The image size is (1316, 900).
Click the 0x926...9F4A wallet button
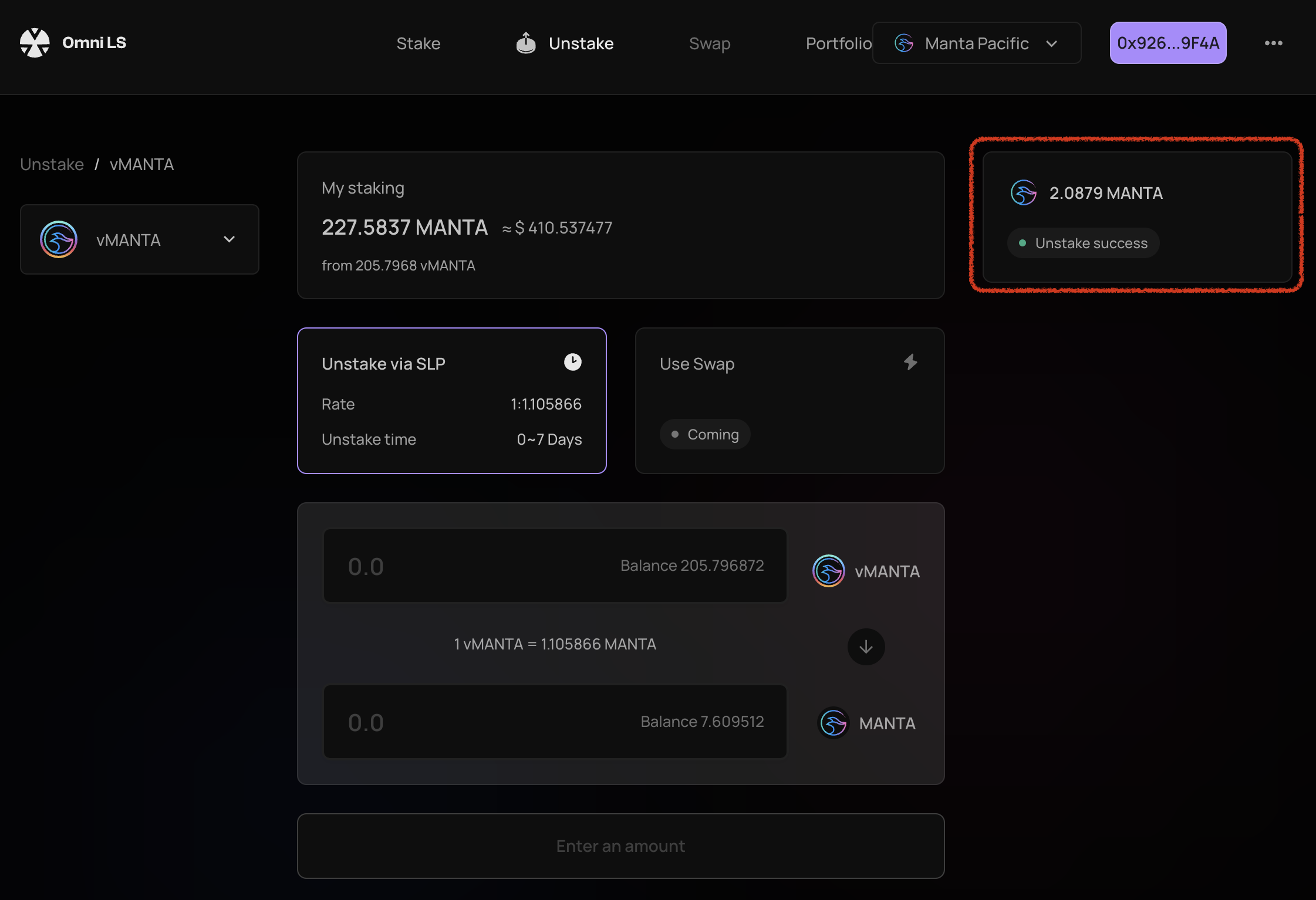click(1167, 43)
